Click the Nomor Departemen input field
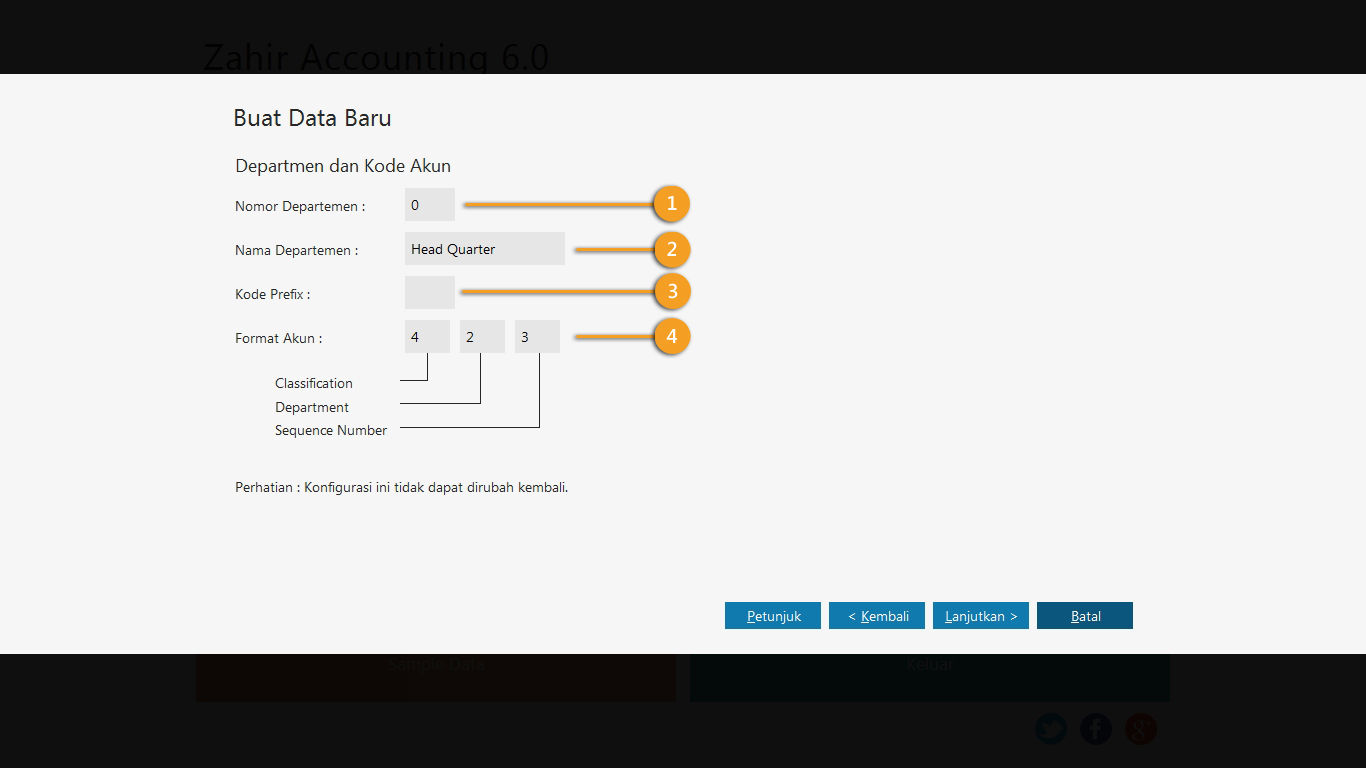This screenshot has height=768, width=1366. click(x=430, y=205)
